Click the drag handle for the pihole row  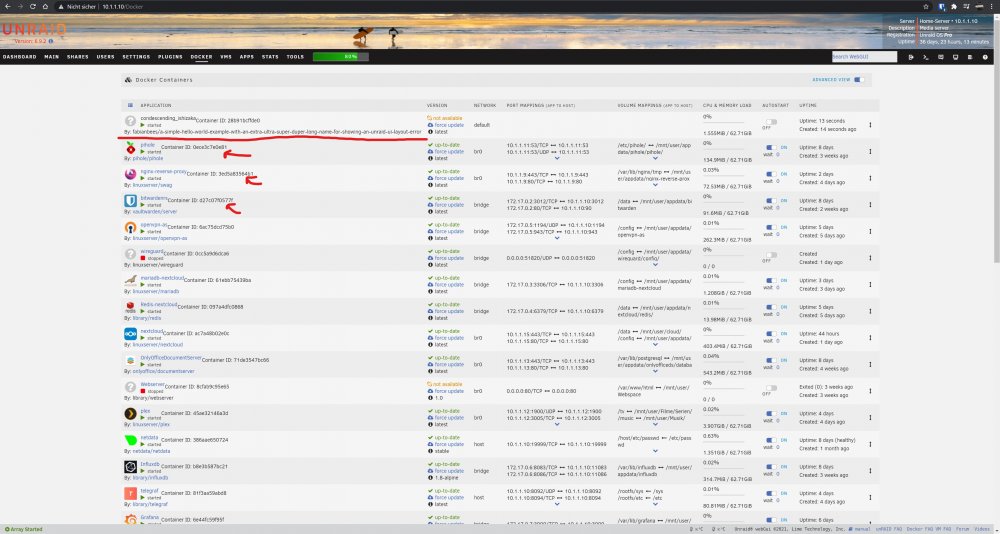point(870,152)
